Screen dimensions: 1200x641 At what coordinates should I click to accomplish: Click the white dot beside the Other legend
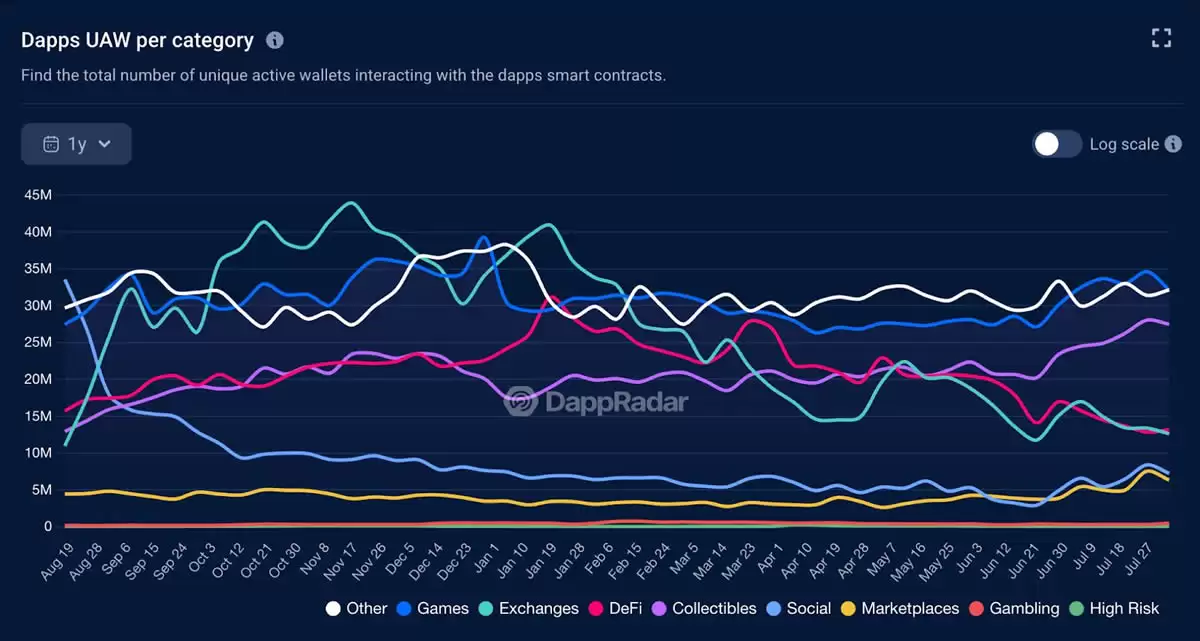pyautogui.click(x=336, y=608)
